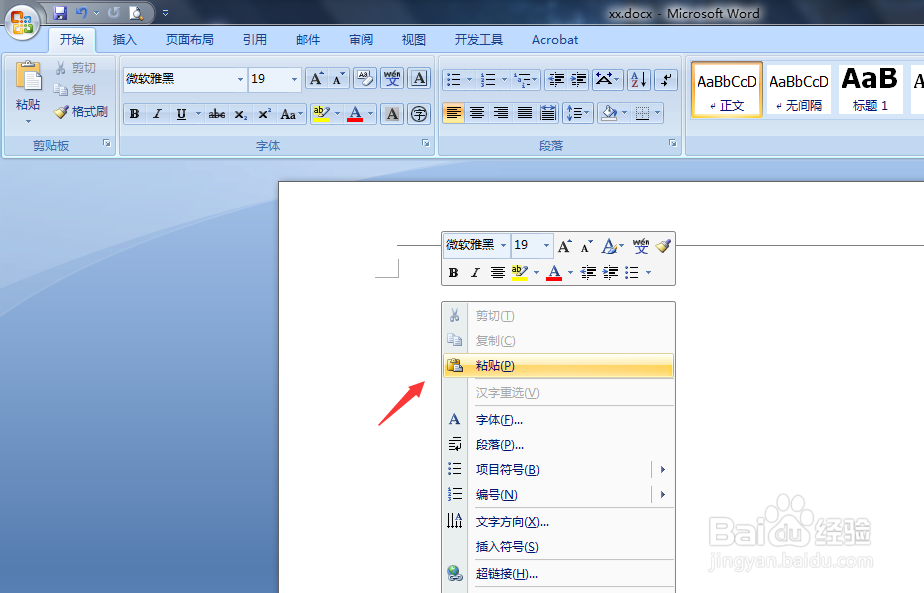Click the Sort A-Z icon
The image size is (924, 593).
tap(639, 79)
